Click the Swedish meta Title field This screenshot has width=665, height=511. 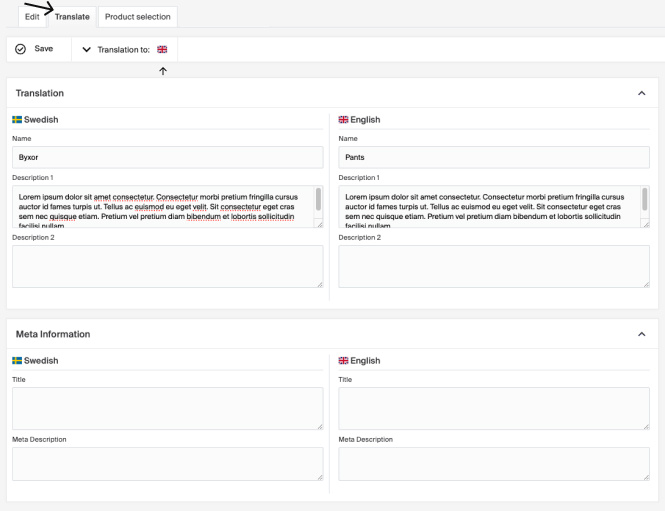click(167, 408)
